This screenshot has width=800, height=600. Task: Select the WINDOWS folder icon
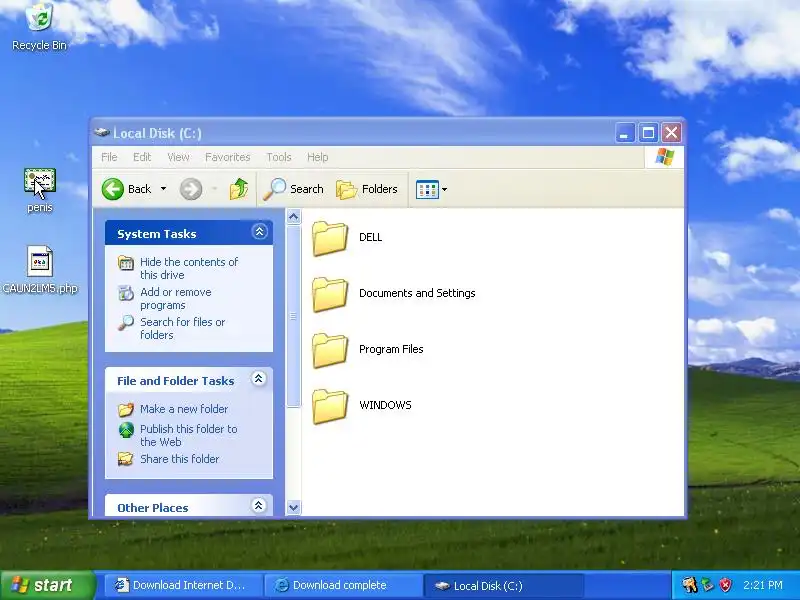click(x=330, y=406)
